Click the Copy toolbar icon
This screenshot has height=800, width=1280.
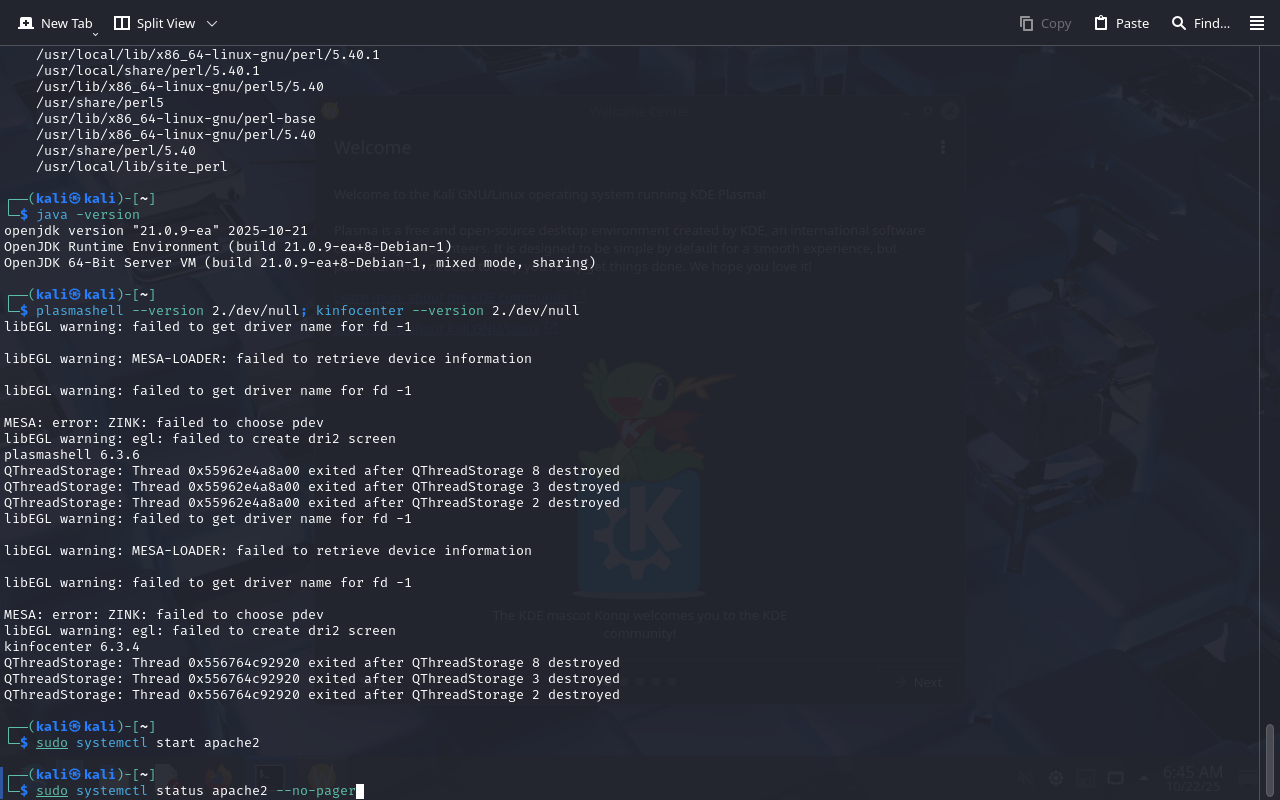pos(1045,23)
